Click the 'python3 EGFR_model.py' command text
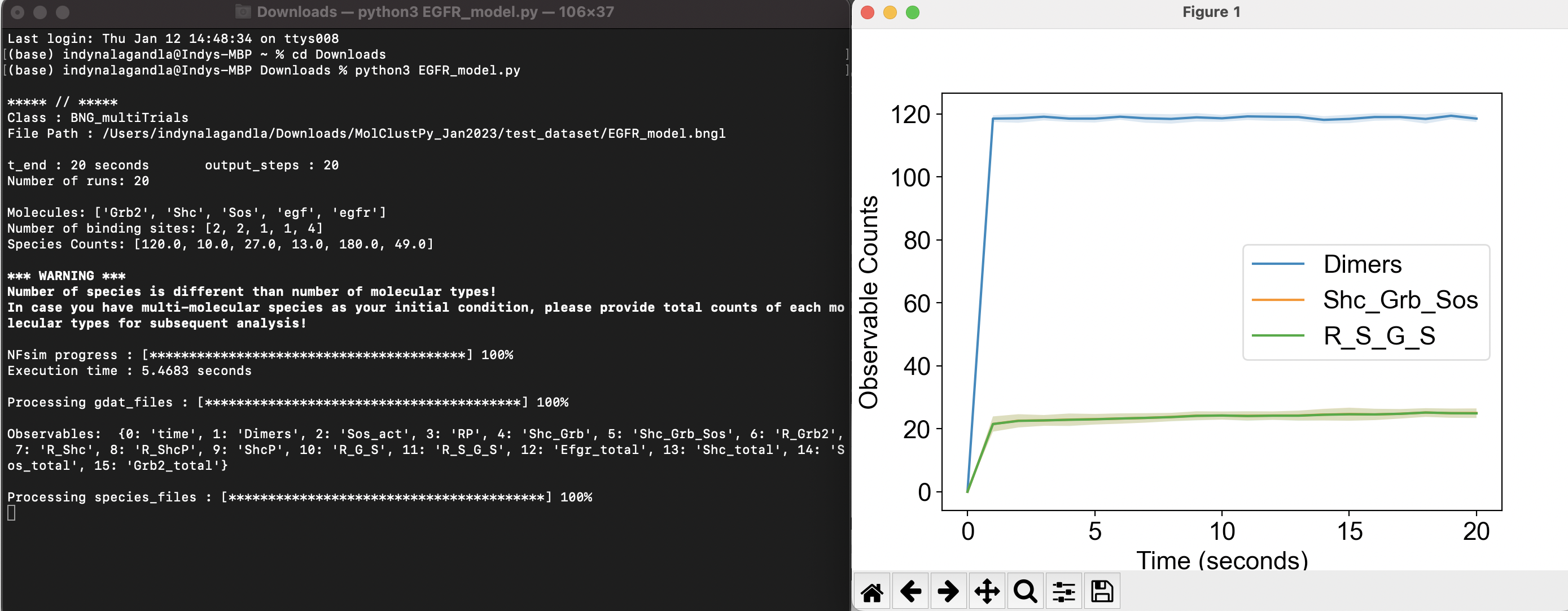The image size is (1568, 611). [437, 70]
